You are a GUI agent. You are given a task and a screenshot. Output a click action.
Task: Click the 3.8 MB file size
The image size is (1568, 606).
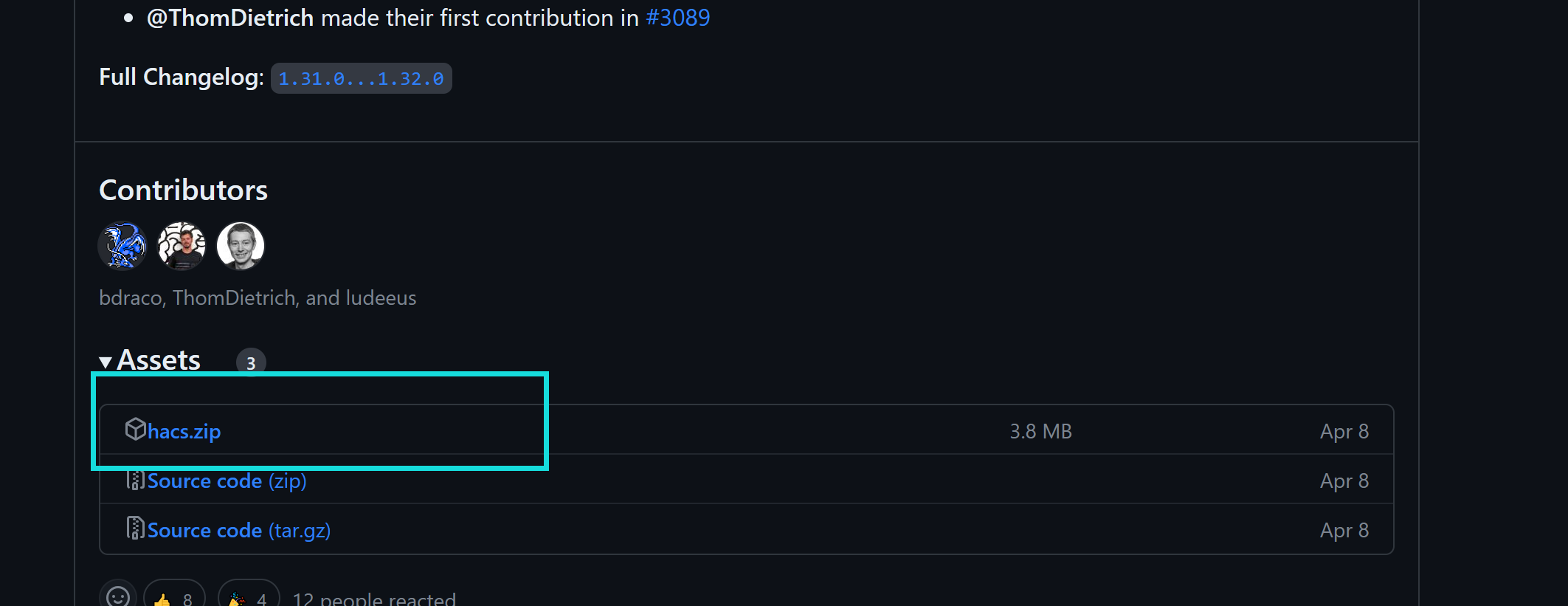(x=1040, y=432)
